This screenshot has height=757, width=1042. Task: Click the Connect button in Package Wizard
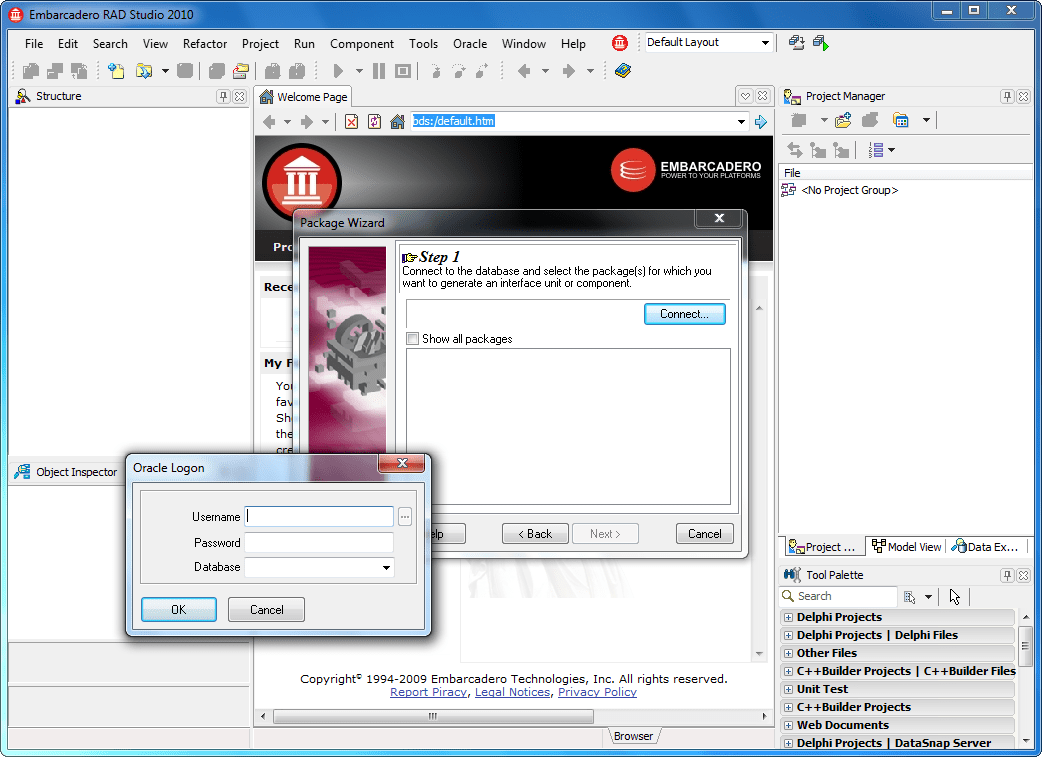pos(684,314)
